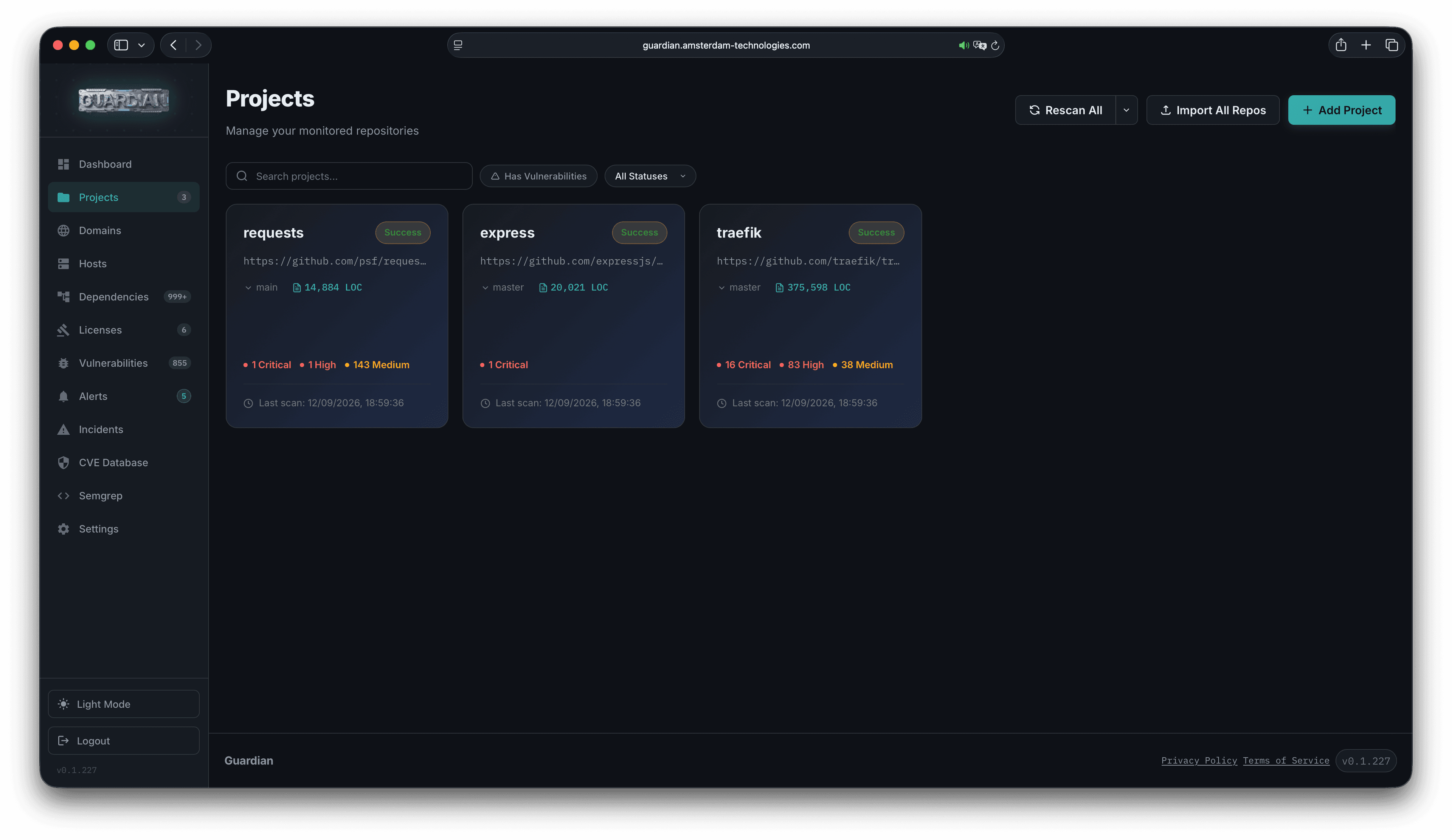
Task: Click the master branch chevron on traefik
Action: click(721, 287)
